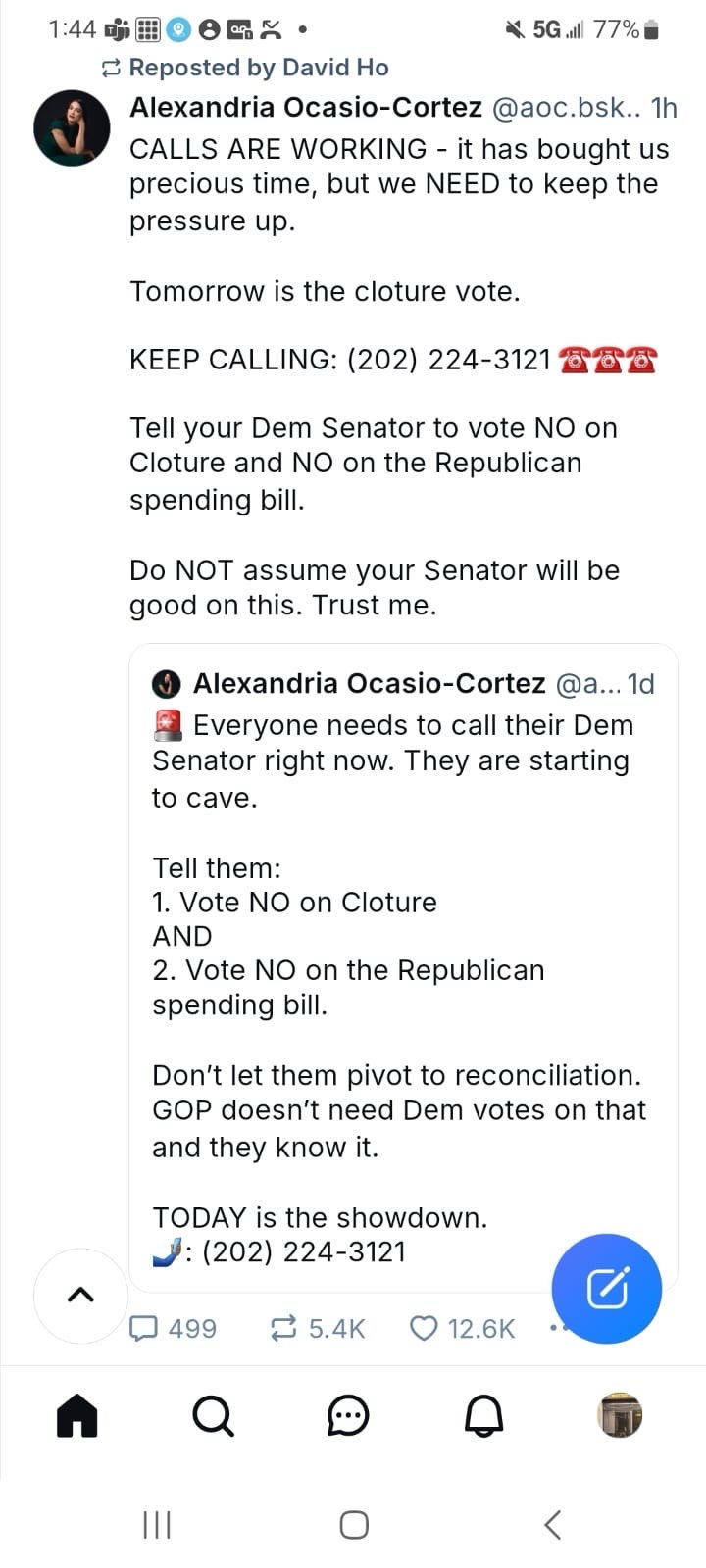Open Android recent apps button
Image resolution: width=706 pixels, height=1568 pixels.
pos(157,1524)
